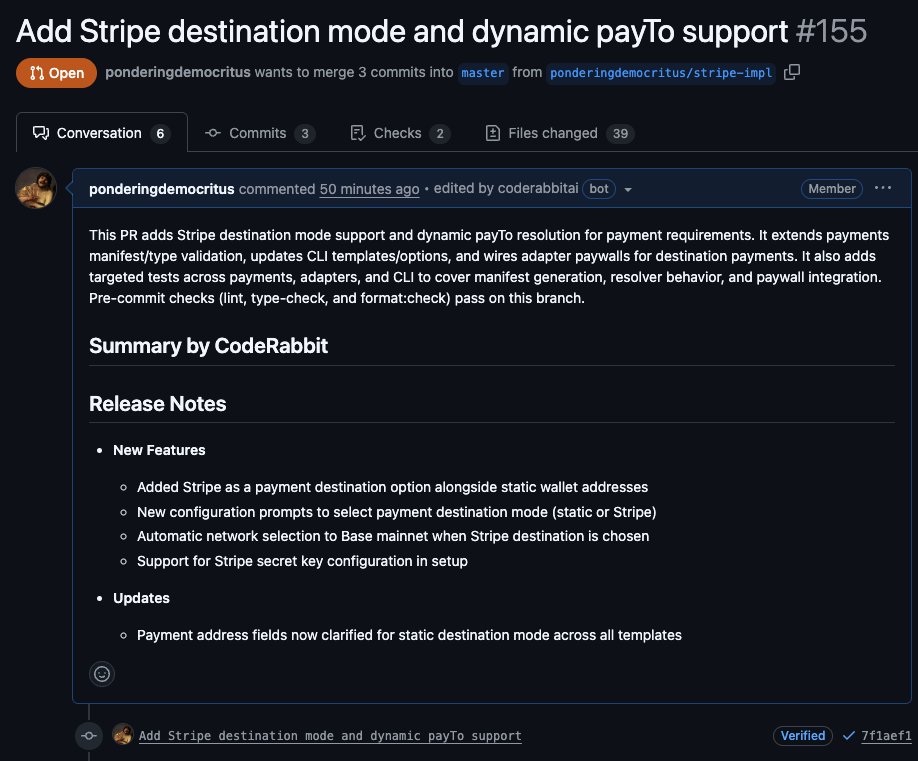Click the commit timeline node icon
The image size is (918, 761).
89,736
